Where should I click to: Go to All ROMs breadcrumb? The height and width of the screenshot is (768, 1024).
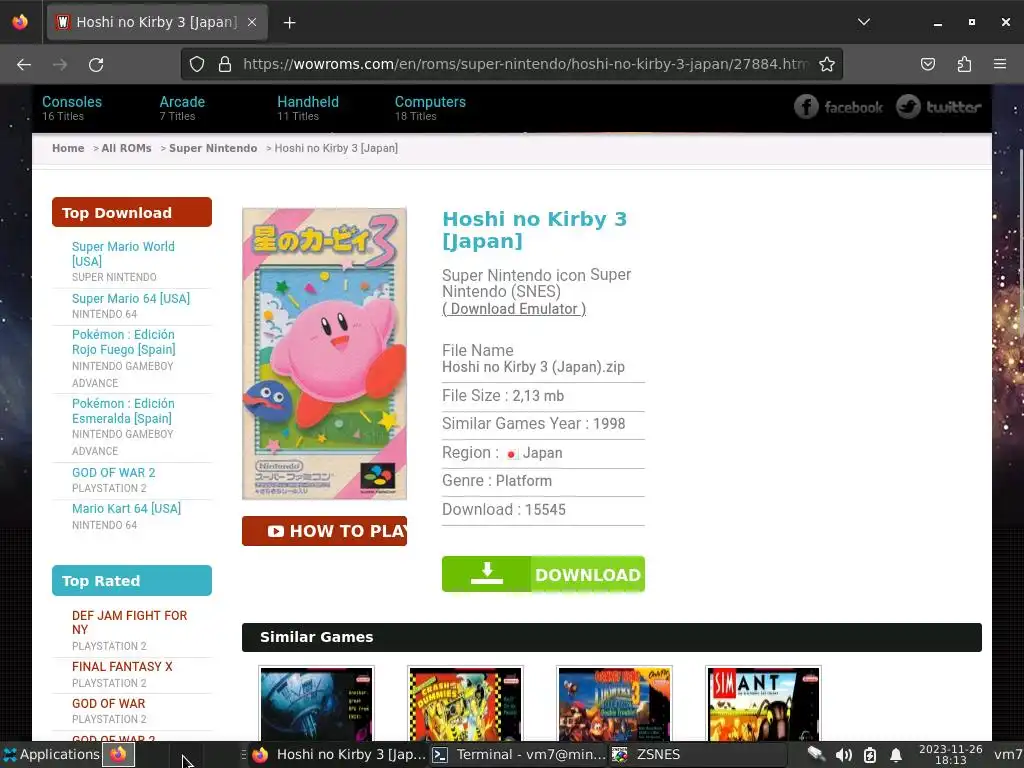click(126, 148)
